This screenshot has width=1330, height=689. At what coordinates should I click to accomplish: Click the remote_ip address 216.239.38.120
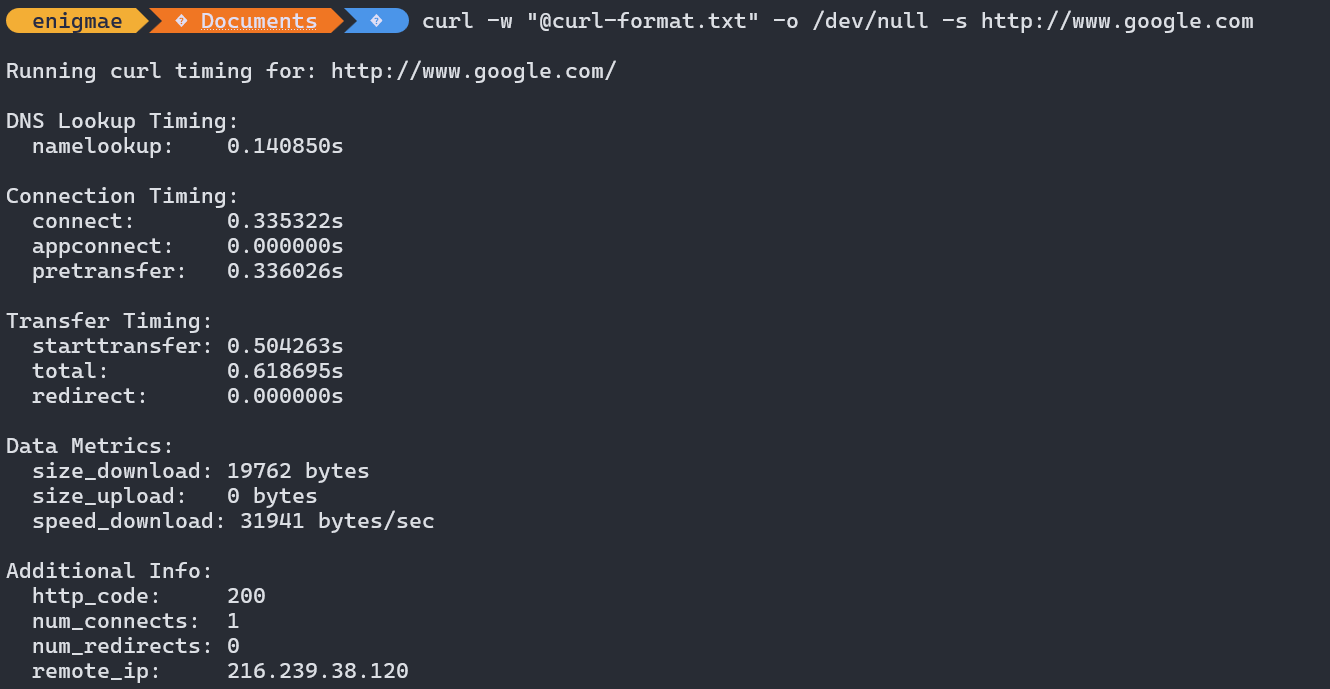pyautogui.click(x=317, y=671)
